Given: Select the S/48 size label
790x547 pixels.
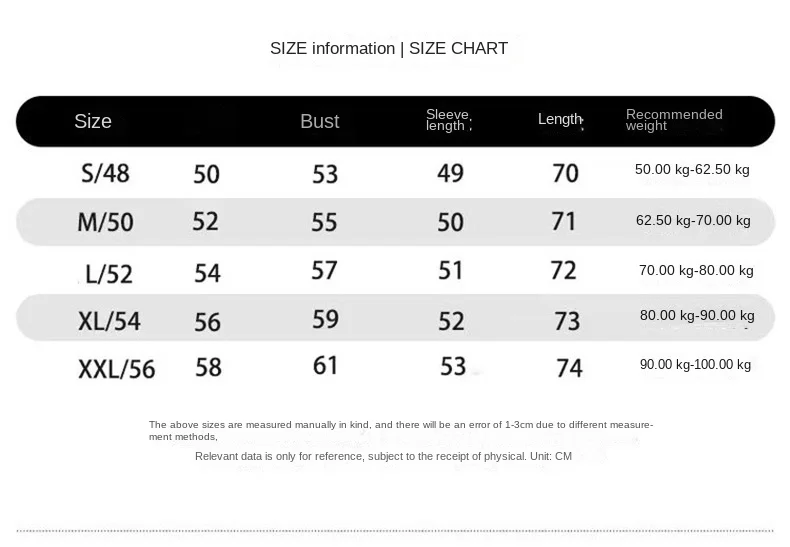Looking at the screenshot, I should click(x=105, y=173).
